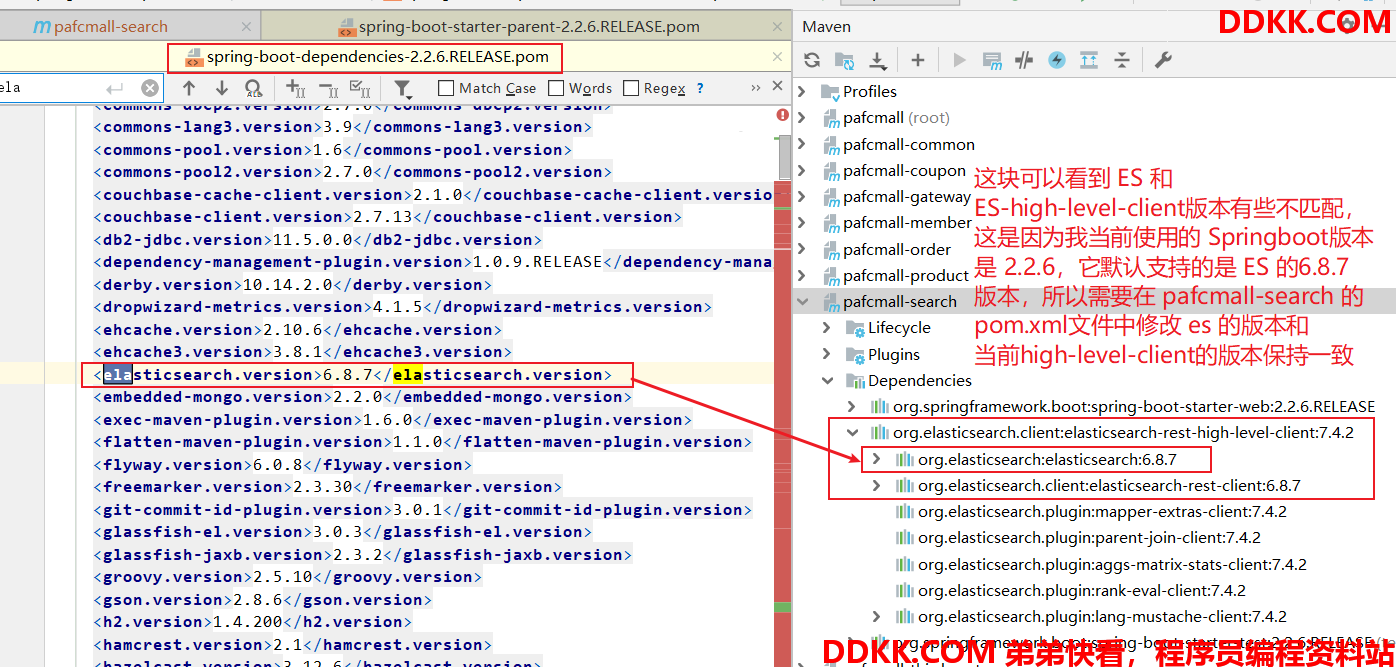
Task: Expand pafcmall (root) module
Action: click(x=802, y=118)
